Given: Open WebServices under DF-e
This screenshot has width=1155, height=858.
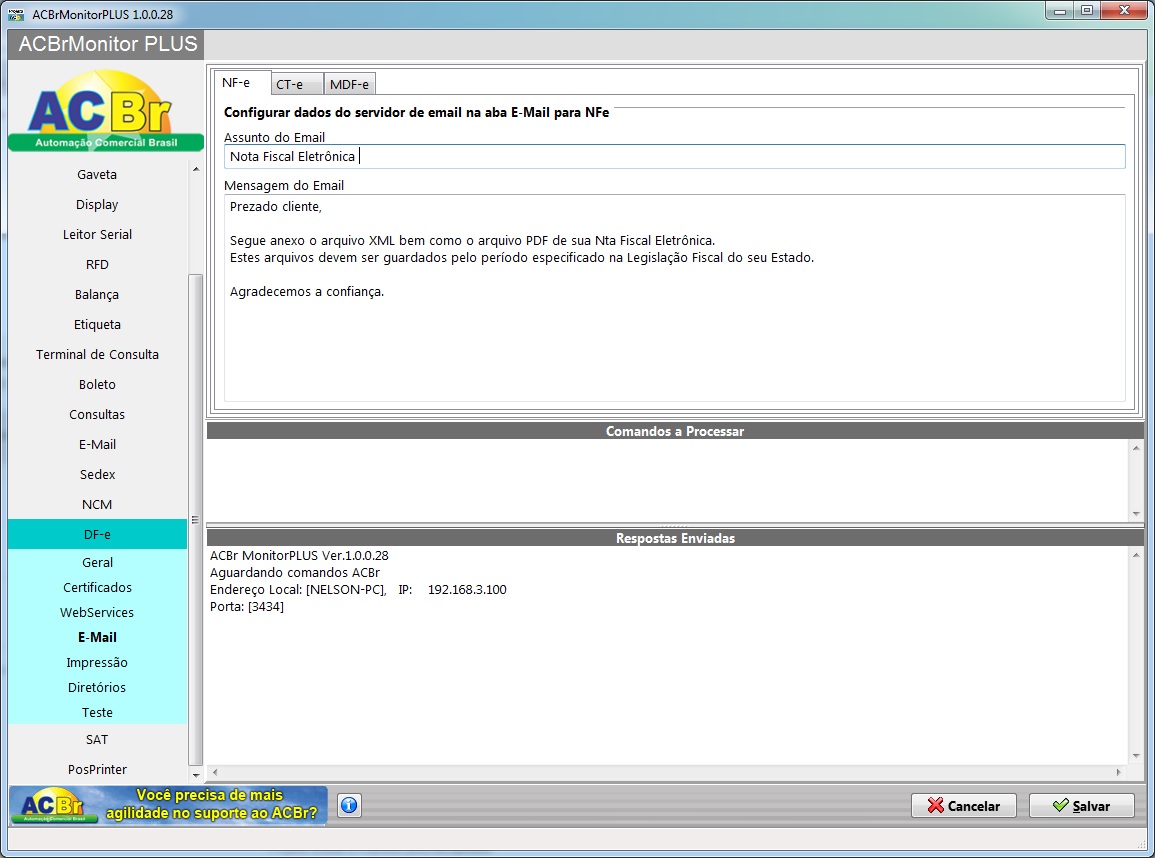Looking at the screenshot, I should [97, 613].
